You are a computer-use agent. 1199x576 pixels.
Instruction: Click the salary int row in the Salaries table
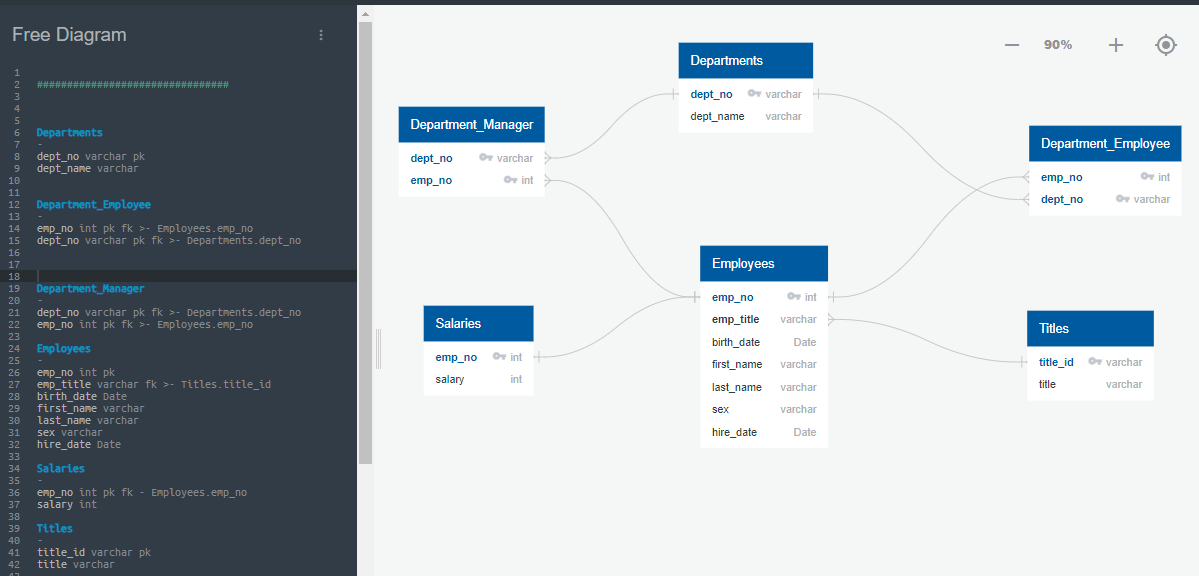[x=479, y=379]
